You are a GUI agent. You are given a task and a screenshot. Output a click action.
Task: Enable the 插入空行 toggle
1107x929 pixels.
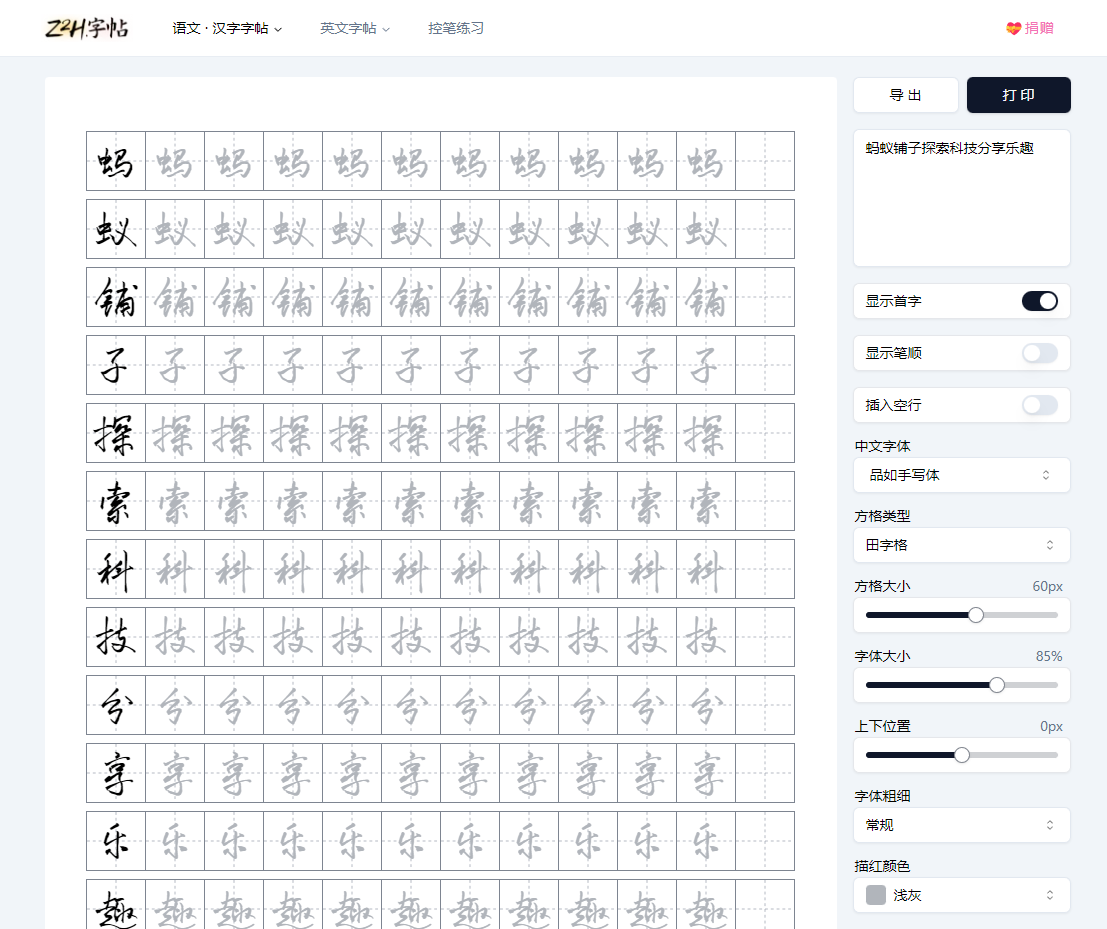point(1040,405)
